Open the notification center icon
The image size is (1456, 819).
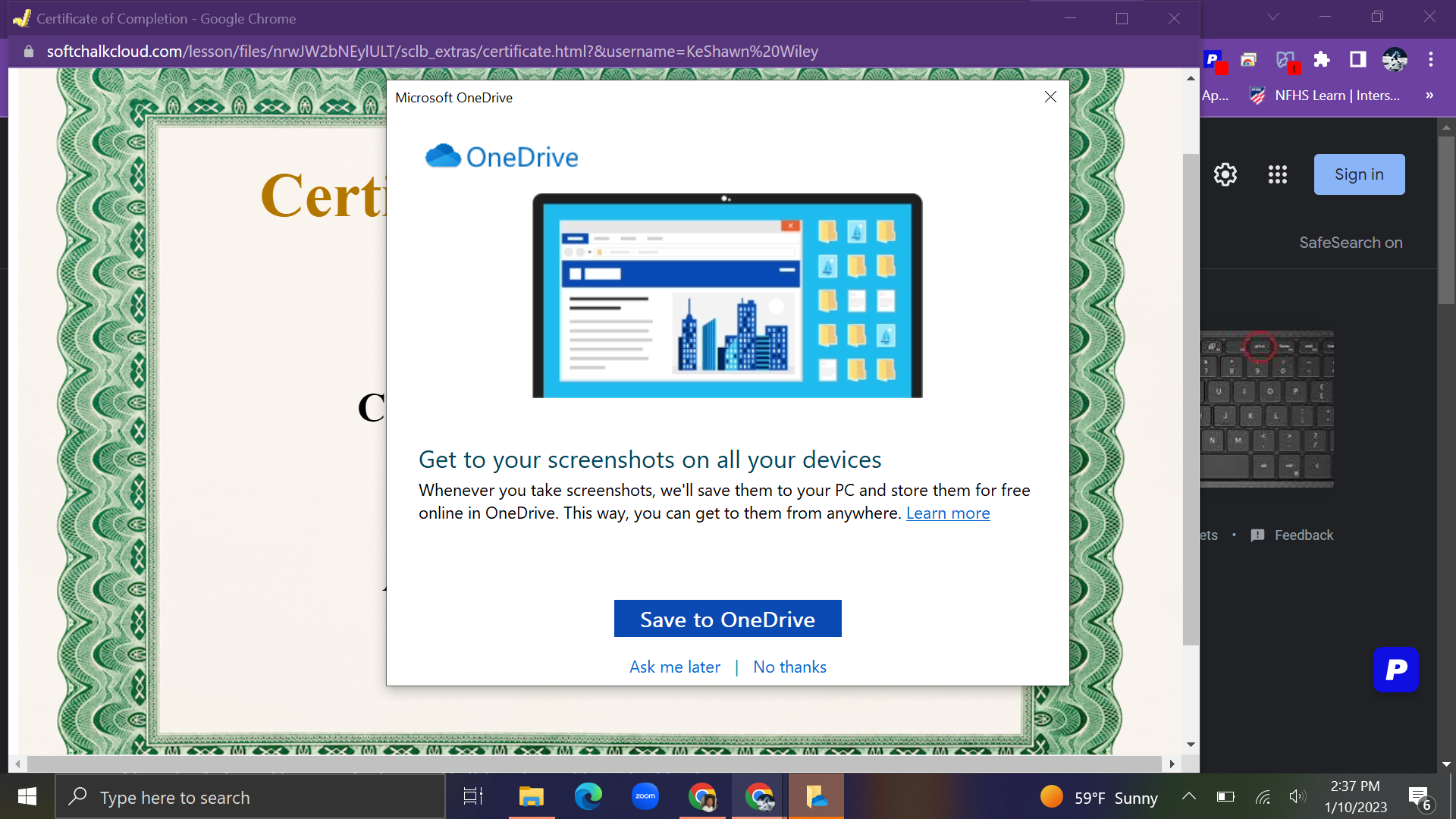click(x=1420, y=798)
